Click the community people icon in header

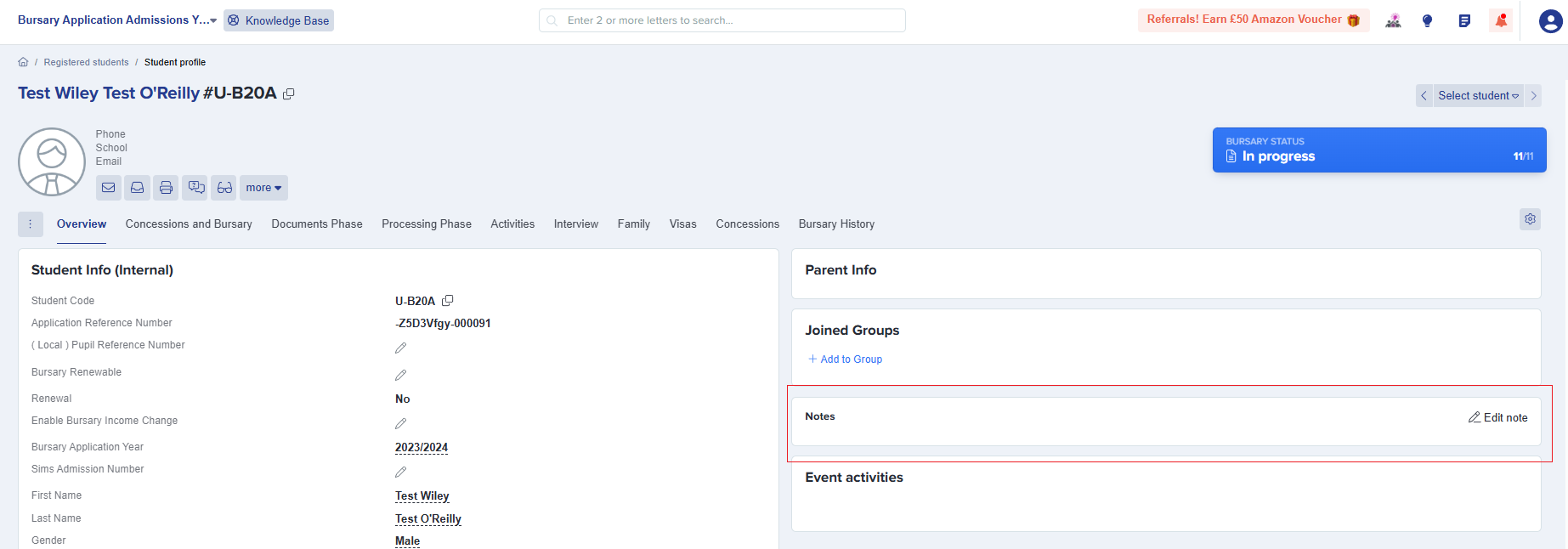pos(1393,20)
